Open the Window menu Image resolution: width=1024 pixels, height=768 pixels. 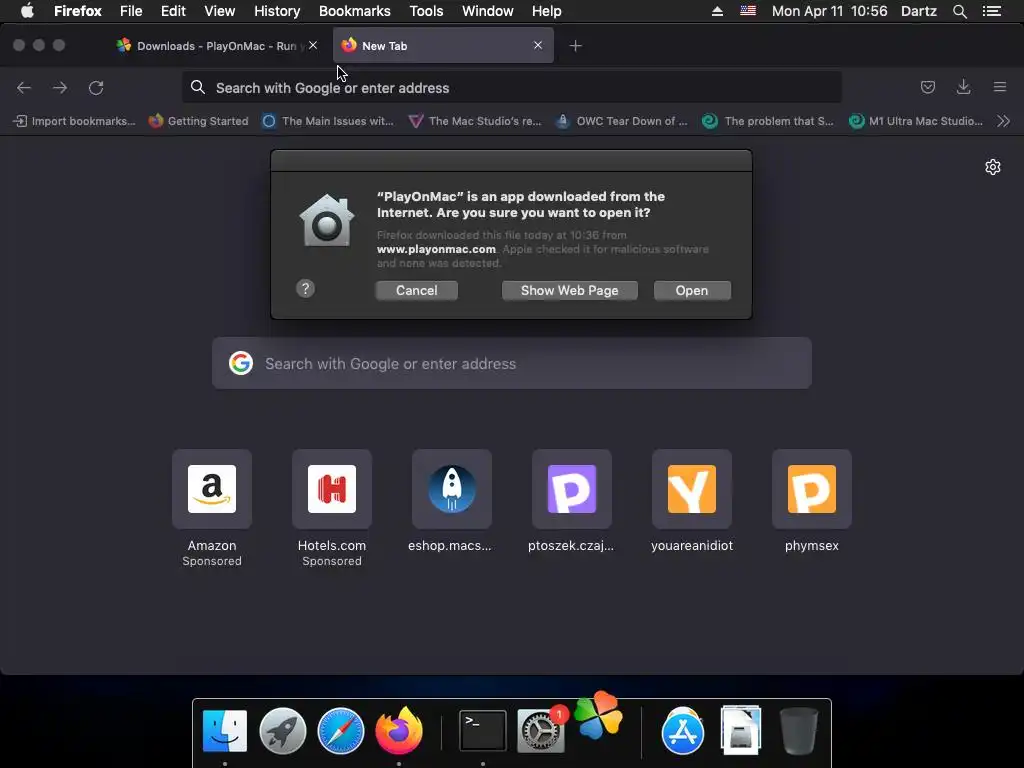tap(488, 11)
